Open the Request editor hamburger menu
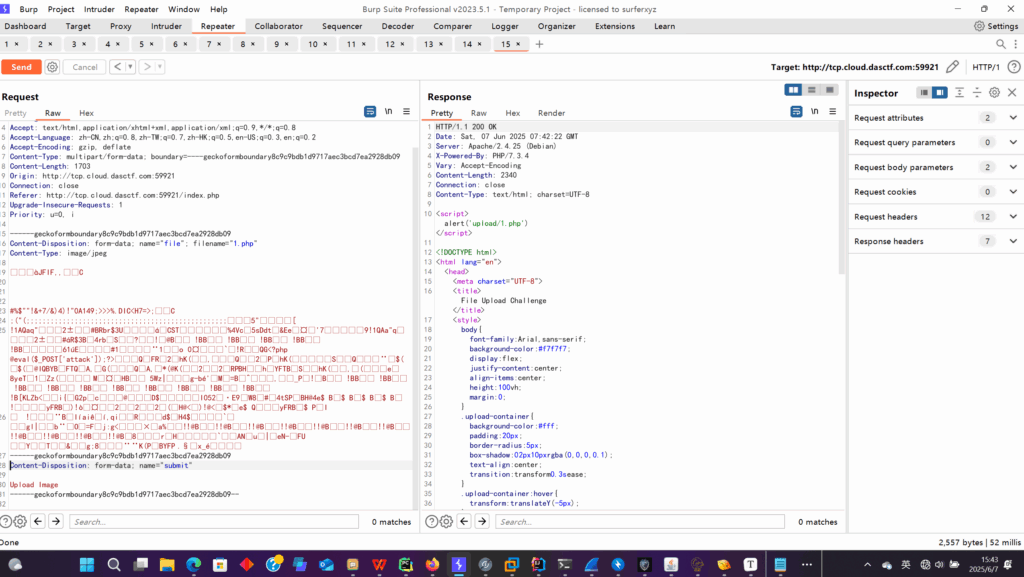1024x577 pixels. [406, 112]
